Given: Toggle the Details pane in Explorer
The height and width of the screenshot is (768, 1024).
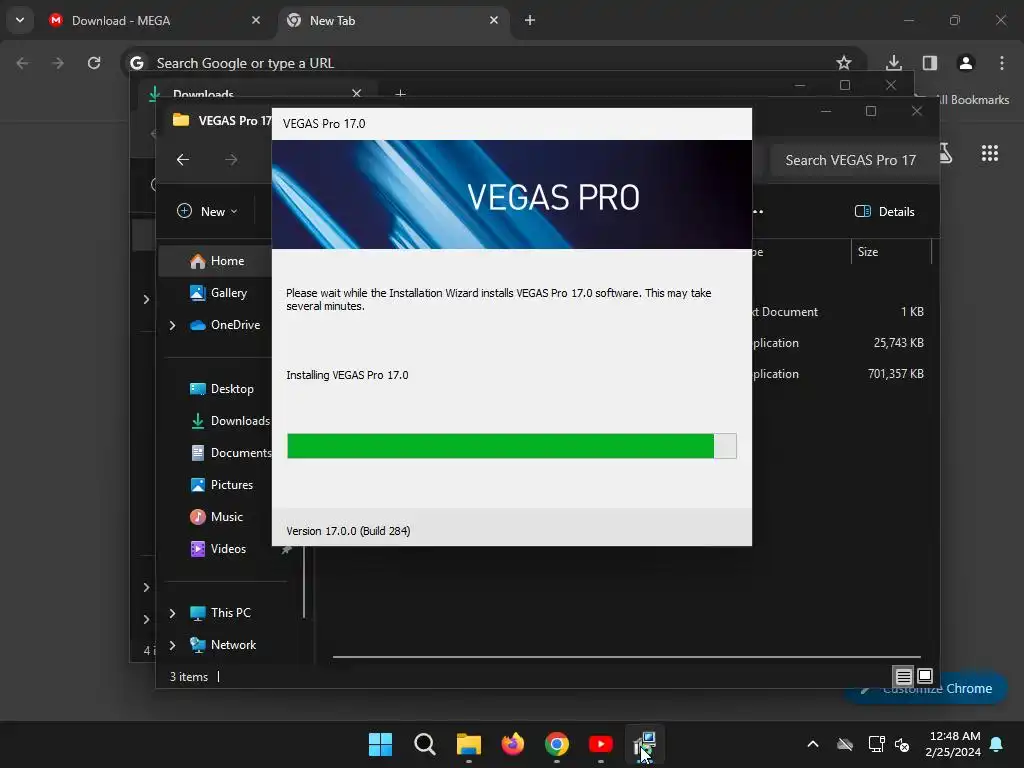Looking at the screenshot, I should coord(885,211).
